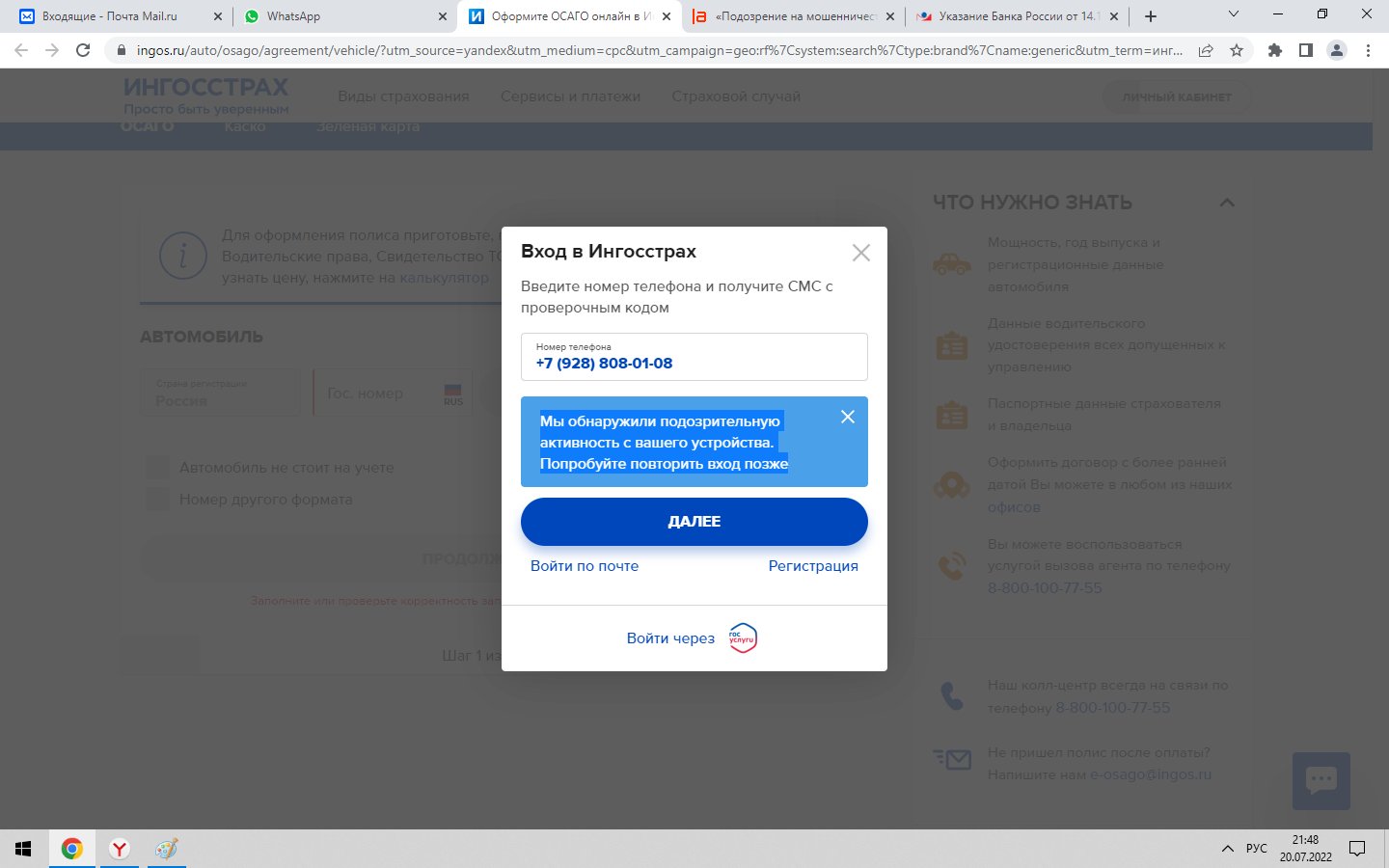
Task: Click the Гос. номер input field
Action: (393, 393)
